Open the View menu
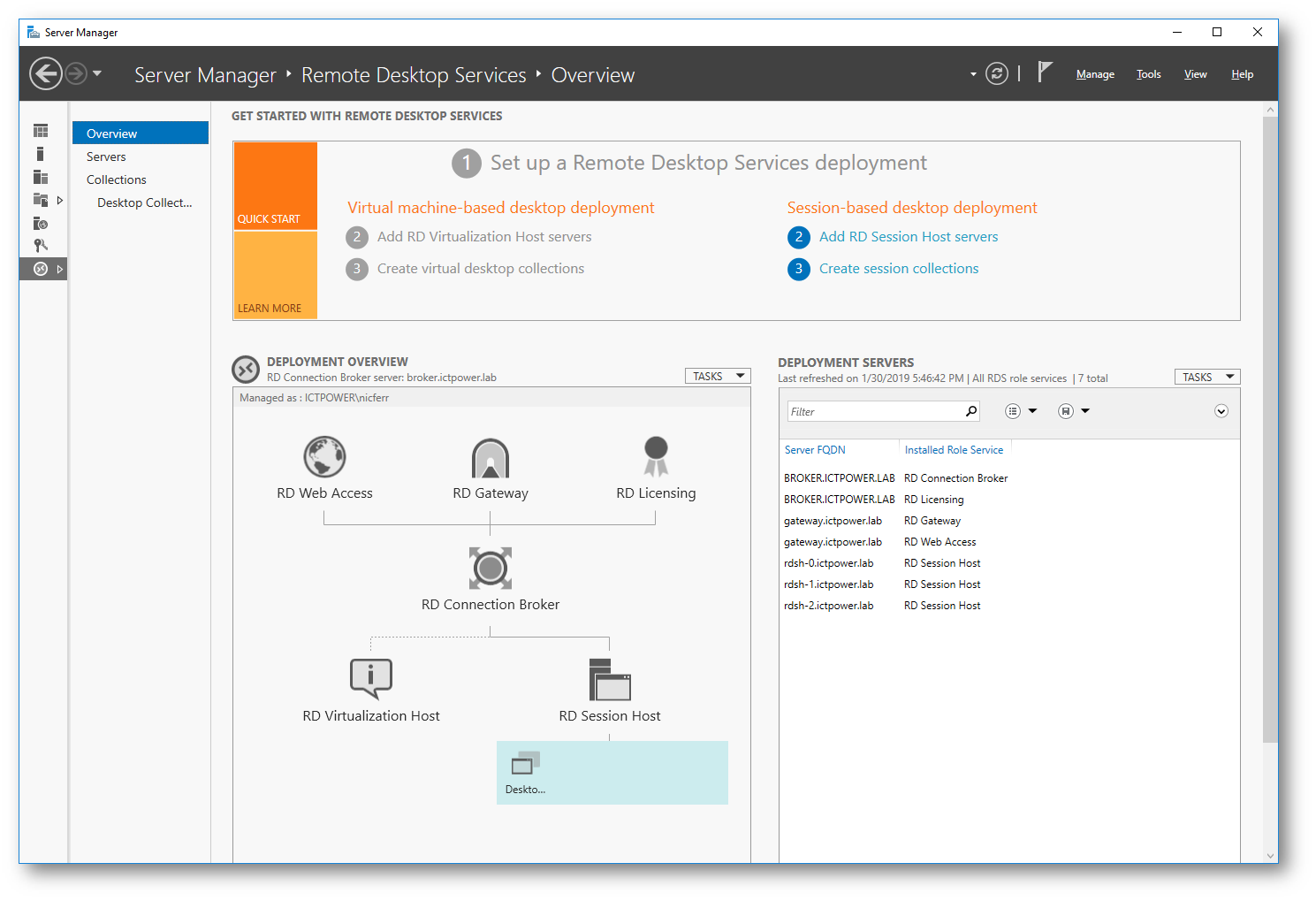The image size is (1316, 901). [1195, 74]
